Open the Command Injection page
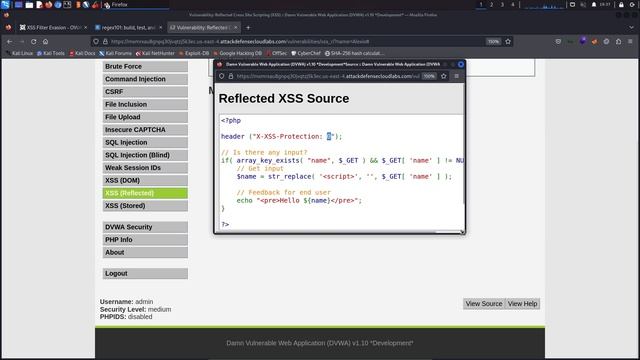Screen dimensions: 640x360 [x=145, y=79]
